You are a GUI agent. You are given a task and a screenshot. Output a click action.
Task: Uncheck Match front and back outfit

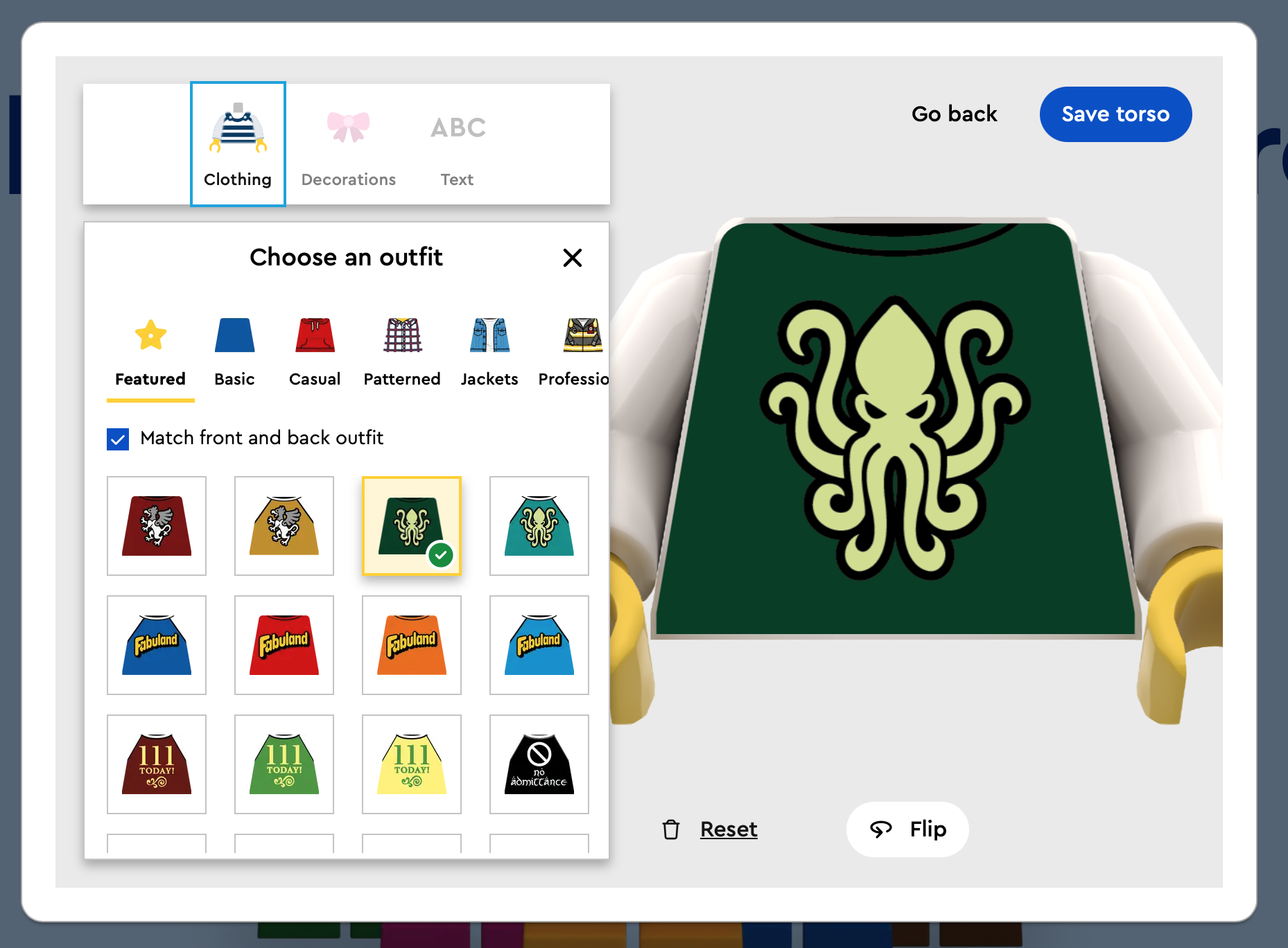click(118, 439)
